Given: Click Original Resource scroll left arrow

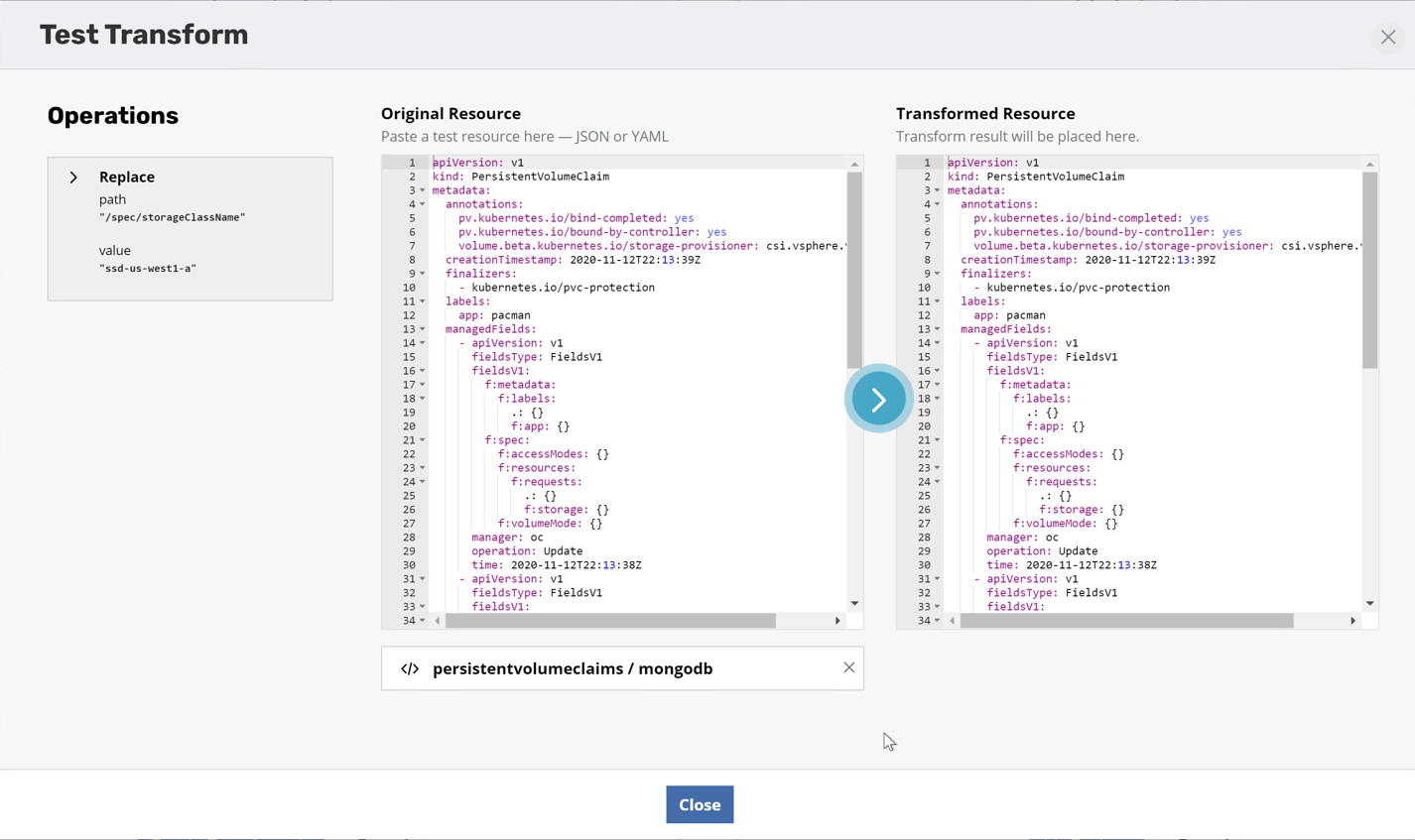Looking at the screenshot, I should [438, 621].
